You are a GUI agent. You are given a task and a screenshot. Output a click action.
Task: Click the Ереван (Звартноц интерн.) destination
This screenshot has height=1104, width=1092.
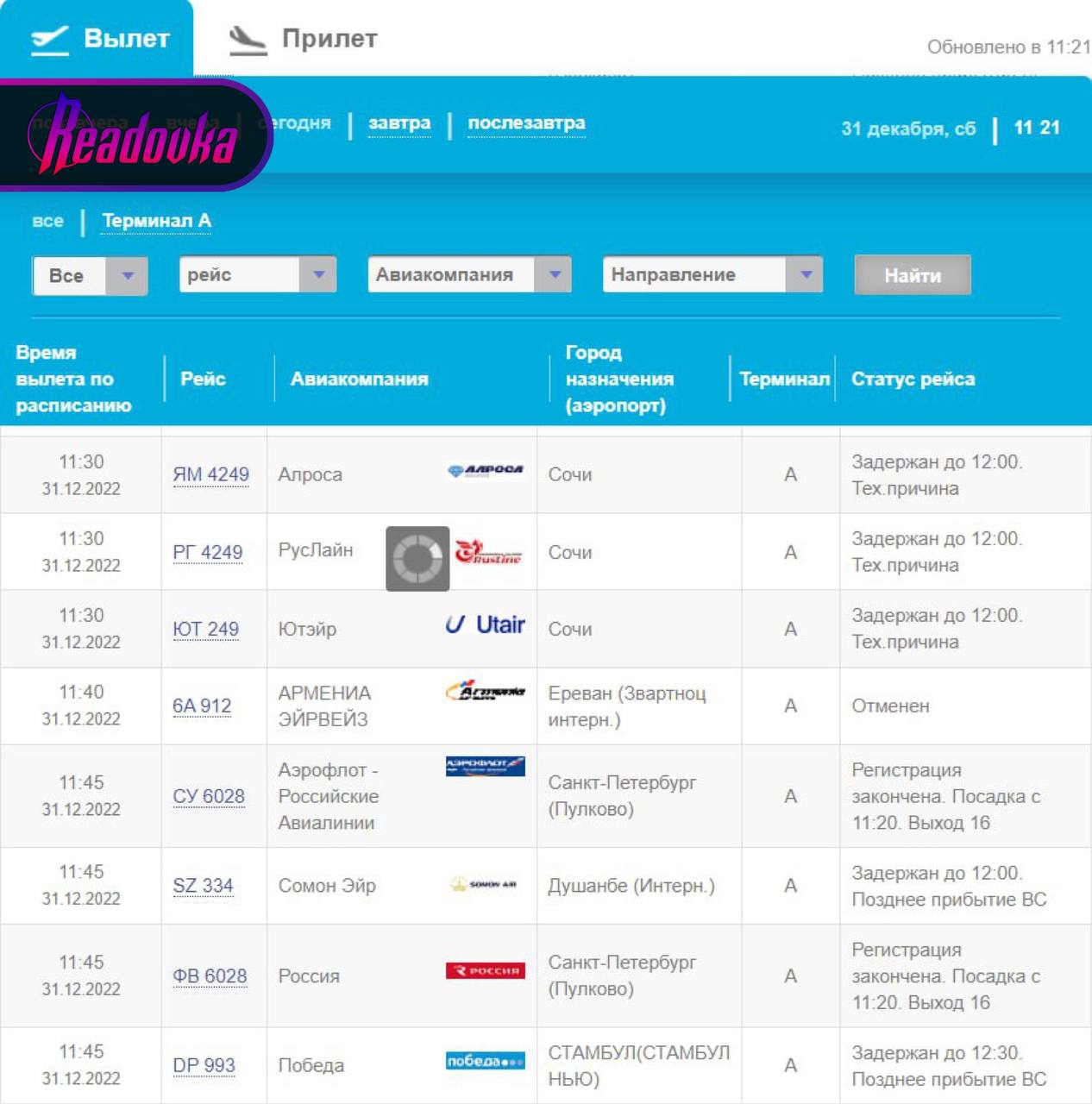click(627, 706)
